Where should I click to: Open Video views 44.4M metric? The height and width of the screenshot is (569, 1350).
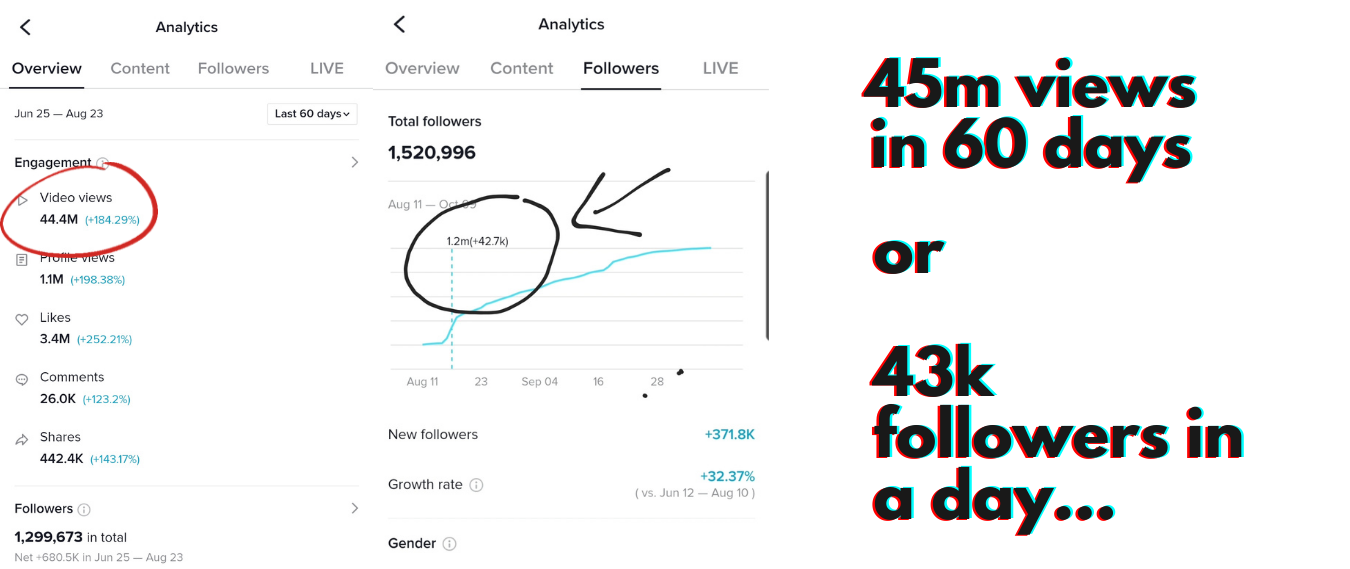(x=78, y=208)
